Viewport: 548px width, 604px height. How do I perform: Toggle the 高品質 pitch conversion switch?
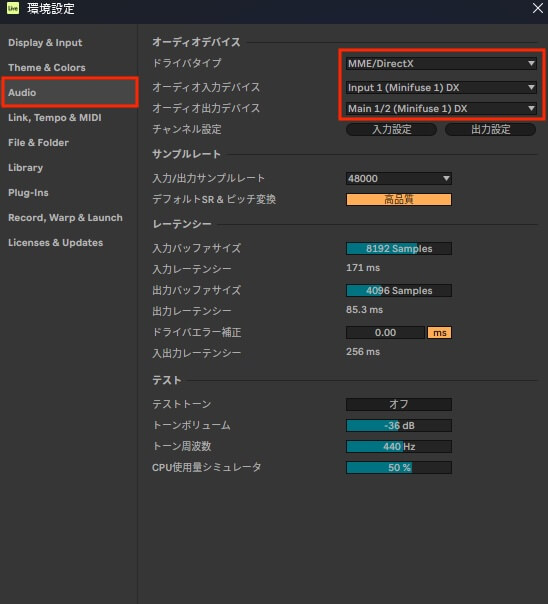[399, 200]
